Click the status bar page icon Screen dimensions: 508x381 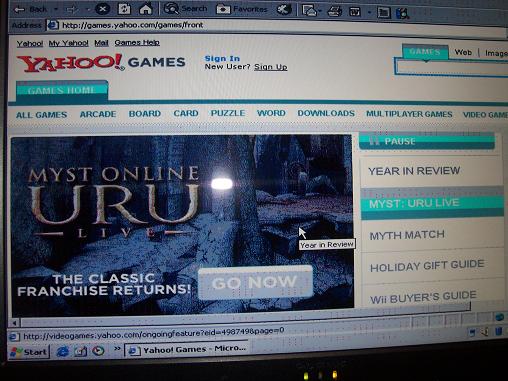pyautogui.click(x=14, y=337)
